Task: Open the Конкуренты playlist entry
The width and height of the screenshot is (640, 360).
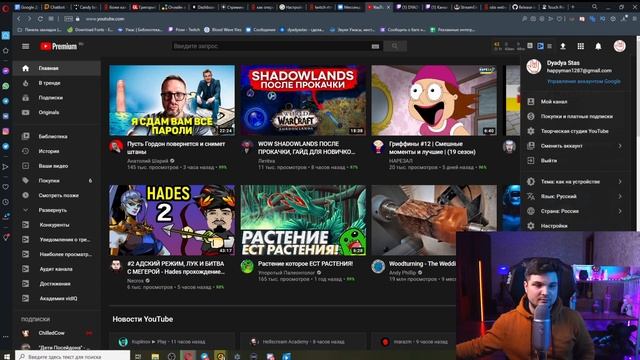Action: [56, 224]
